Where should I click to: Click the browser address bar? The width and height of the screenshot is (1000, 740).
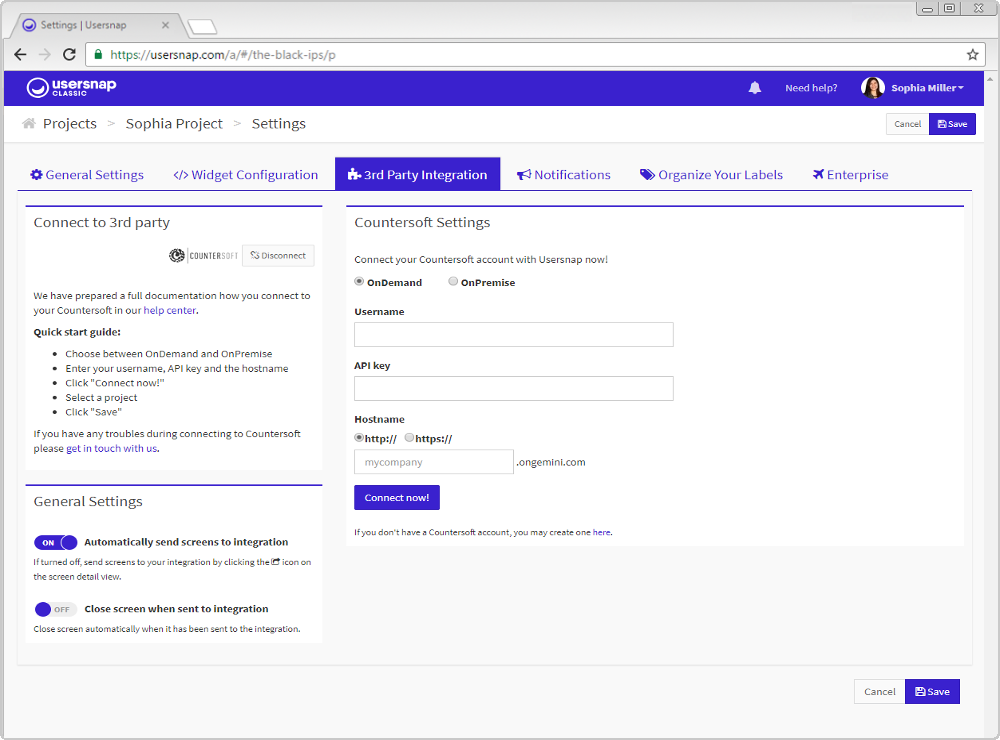536,55
